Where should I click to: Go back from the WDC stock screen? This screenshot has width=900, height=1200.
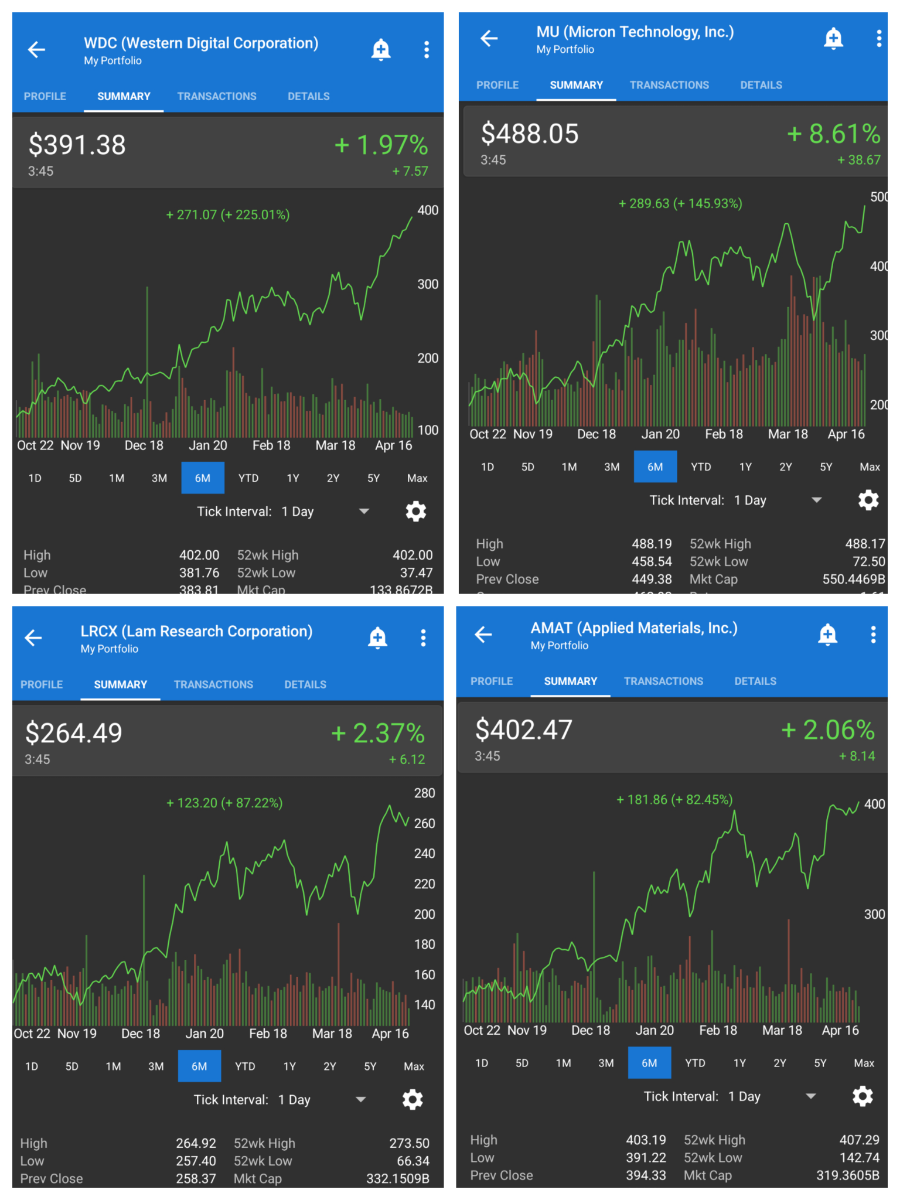[37, 50]
